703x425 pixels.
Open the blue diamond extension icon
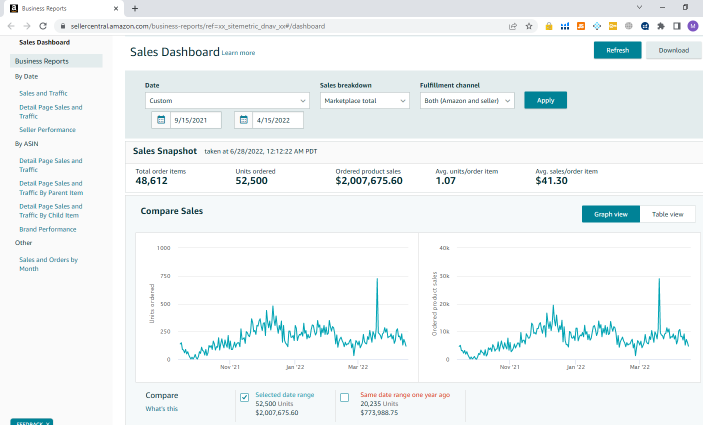click(597, 26)
